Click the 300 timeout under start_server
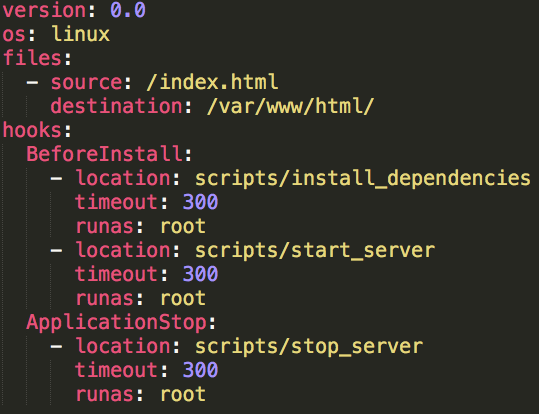The width and height of the screenshot is (539, 414). point(200,274)
